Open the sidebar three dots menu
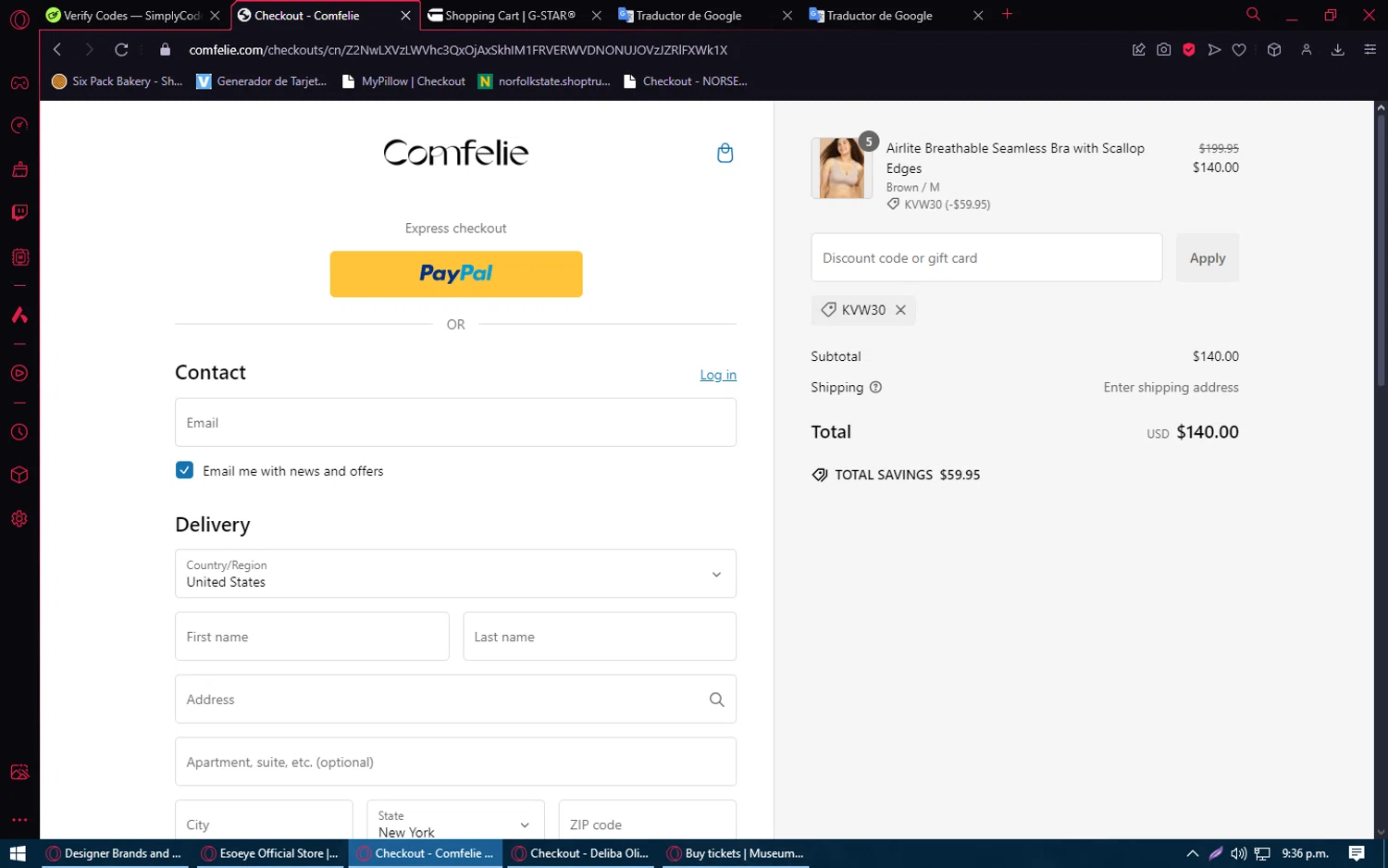The image size is (1388, 868). (19, 820)
